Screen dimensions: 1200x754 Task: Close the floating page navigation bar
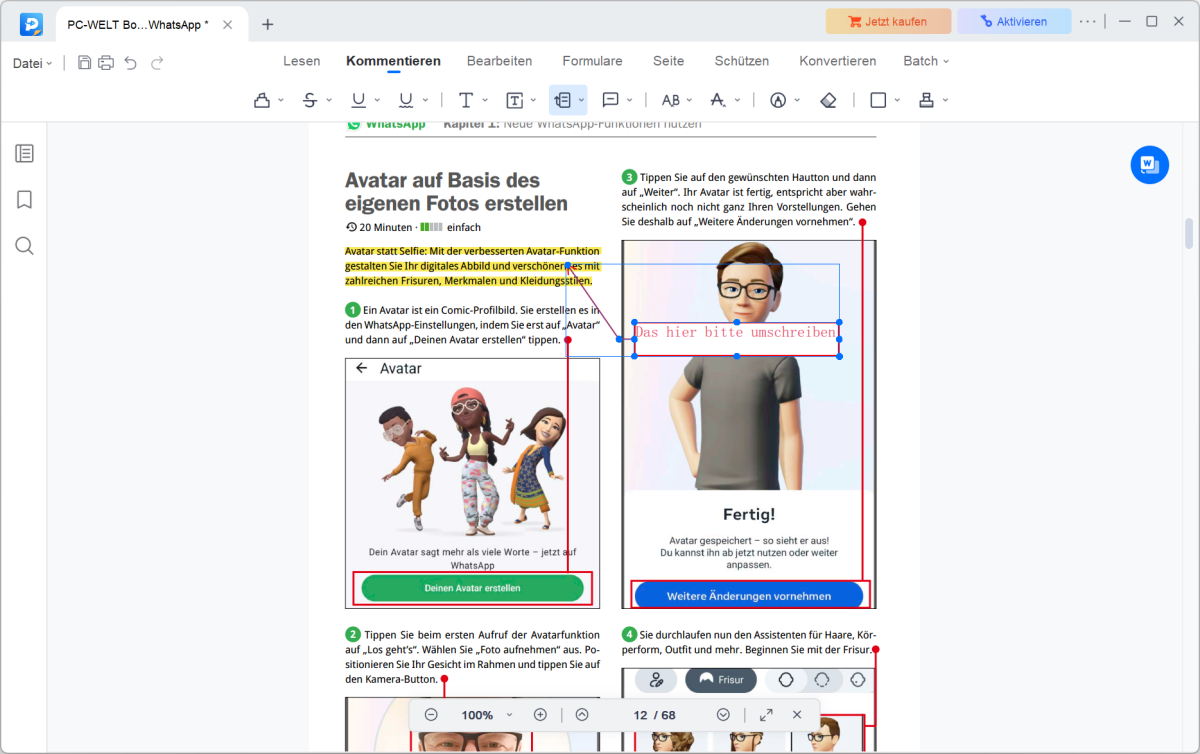[x=797, y=715]
